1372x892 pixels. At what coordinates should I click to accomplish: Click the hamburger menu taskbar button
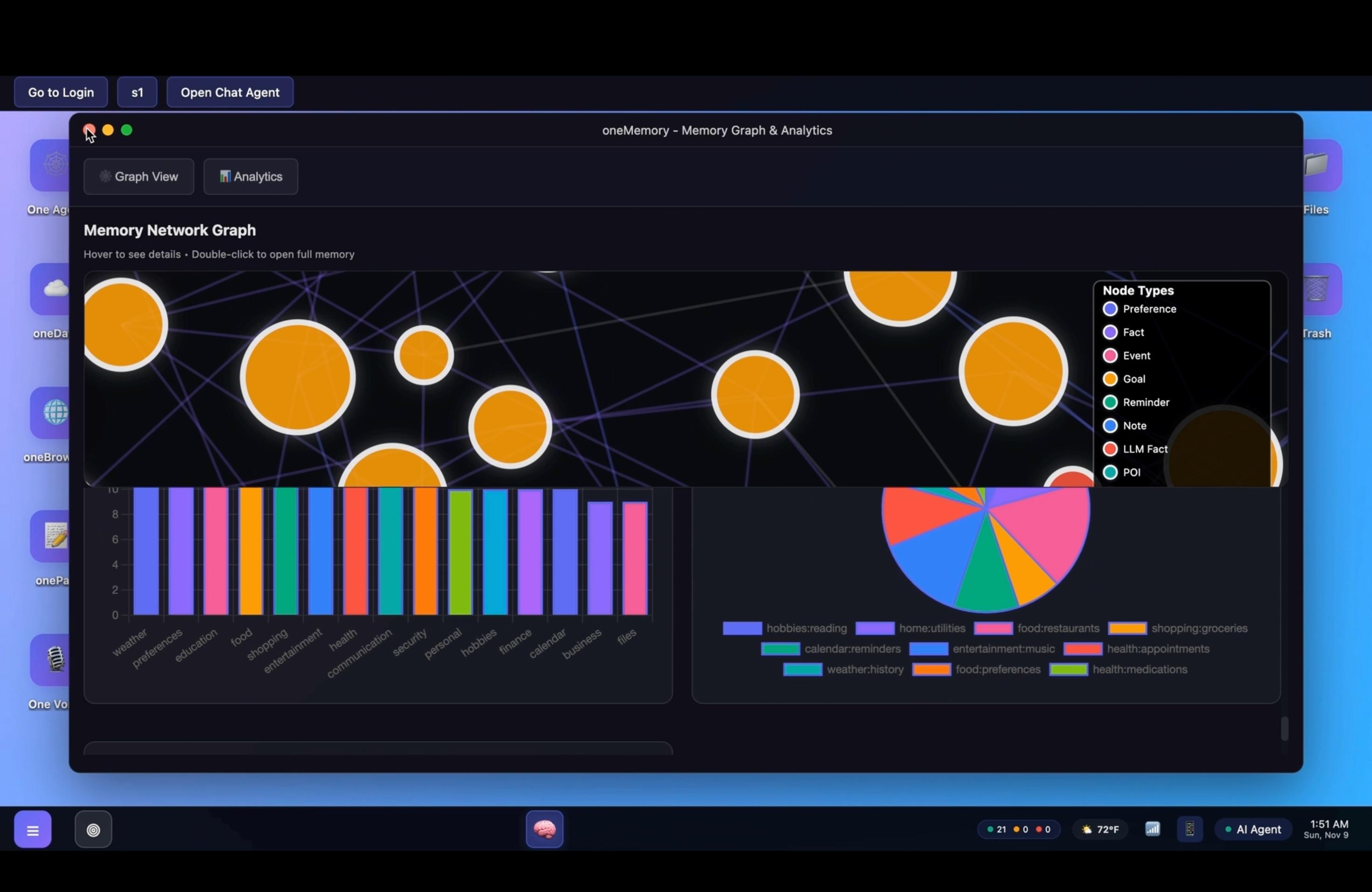(33, 829)
